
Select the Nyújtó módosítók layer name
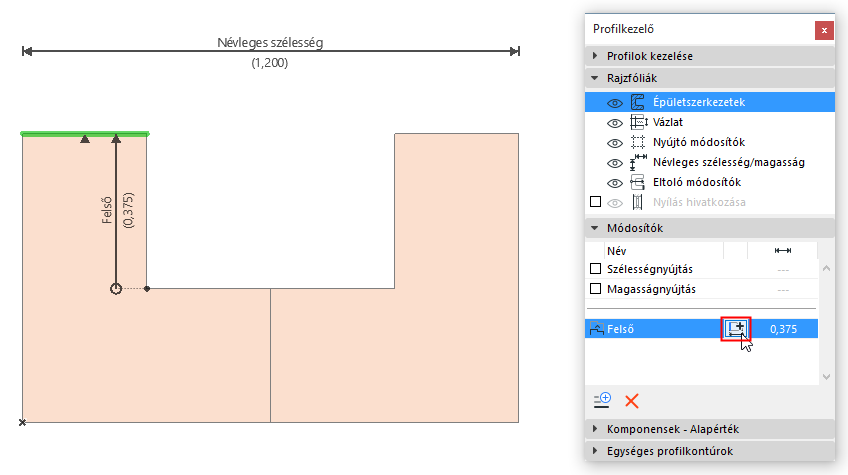(699, 142)
